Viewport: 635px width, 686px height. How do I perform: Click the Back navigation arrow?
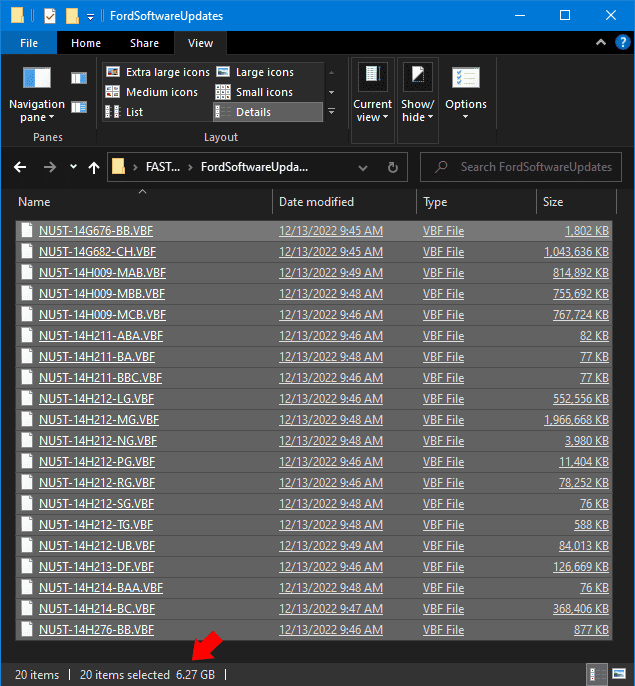pos(20,167)
